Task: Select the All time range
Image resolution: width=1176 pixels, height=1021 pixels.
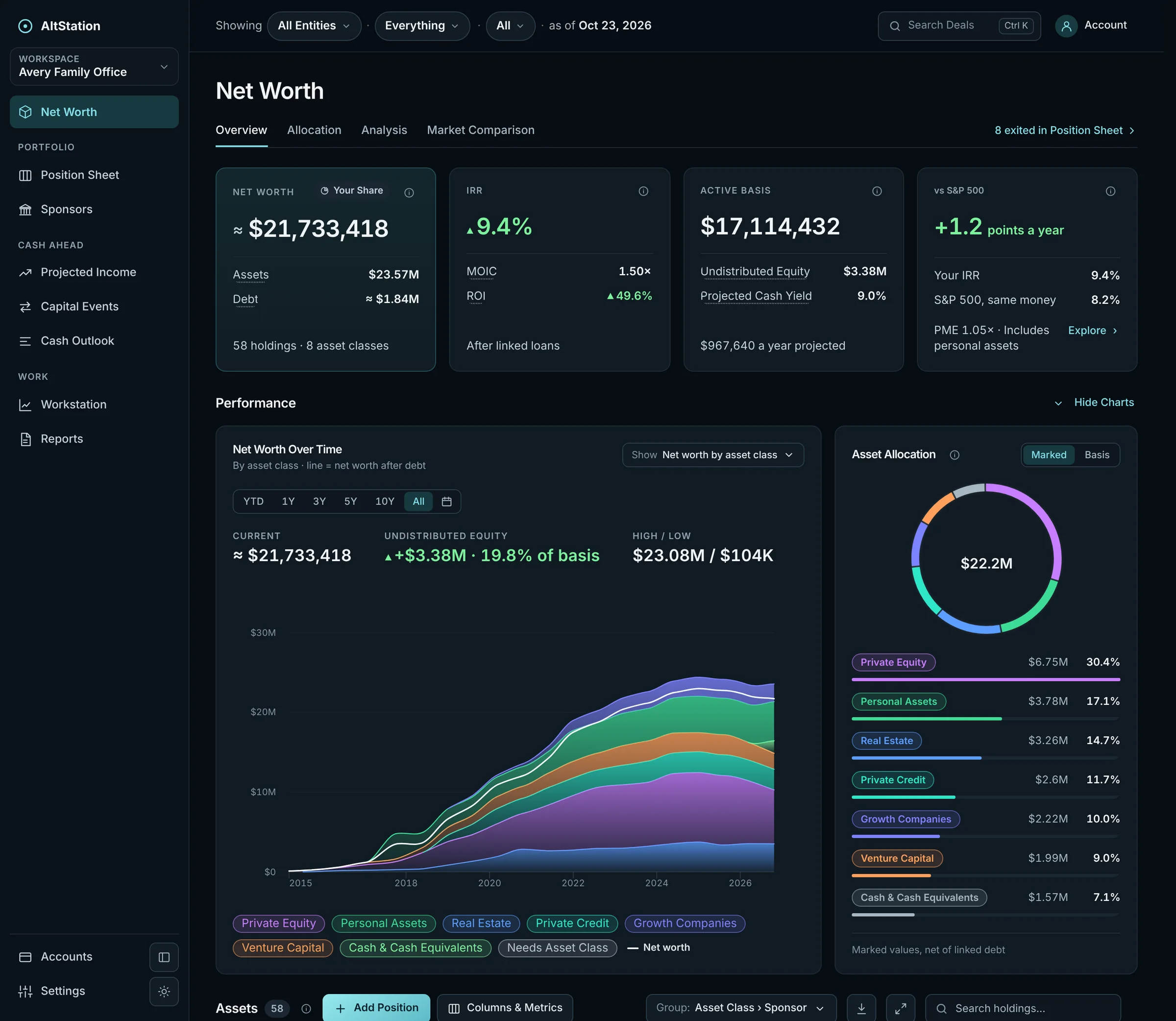Action: (x=418, y=501)
